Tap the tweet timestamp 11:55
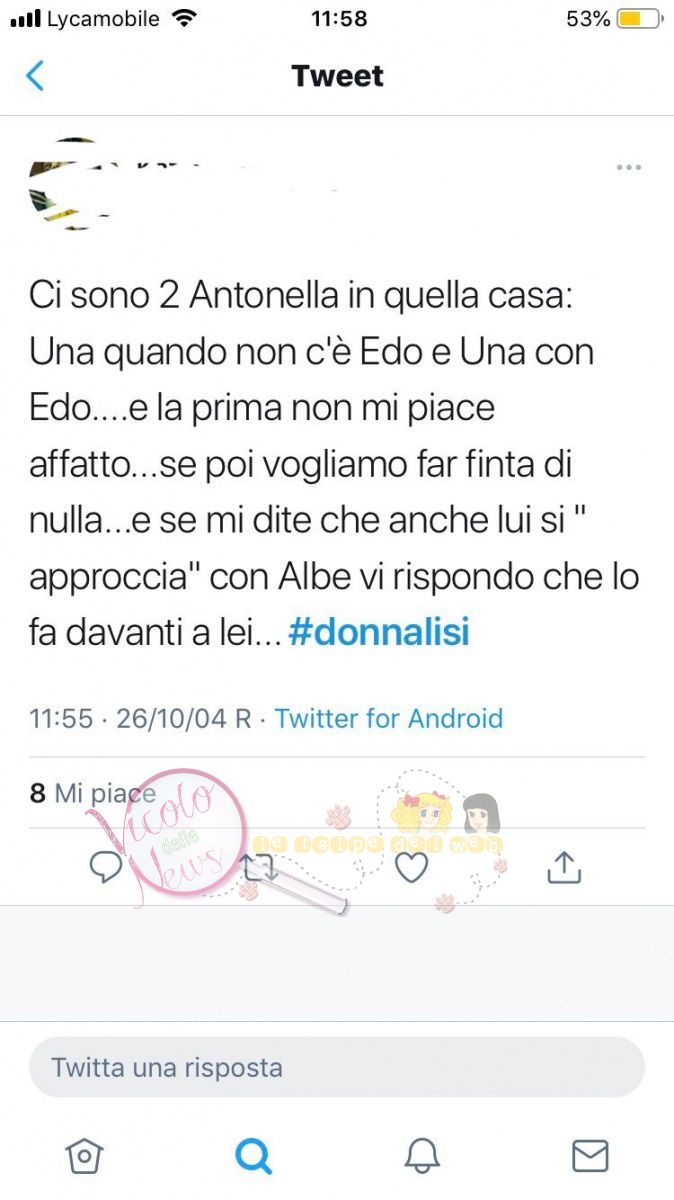Viewport: 674px width, 1200px height. click(x=61, y=718)
